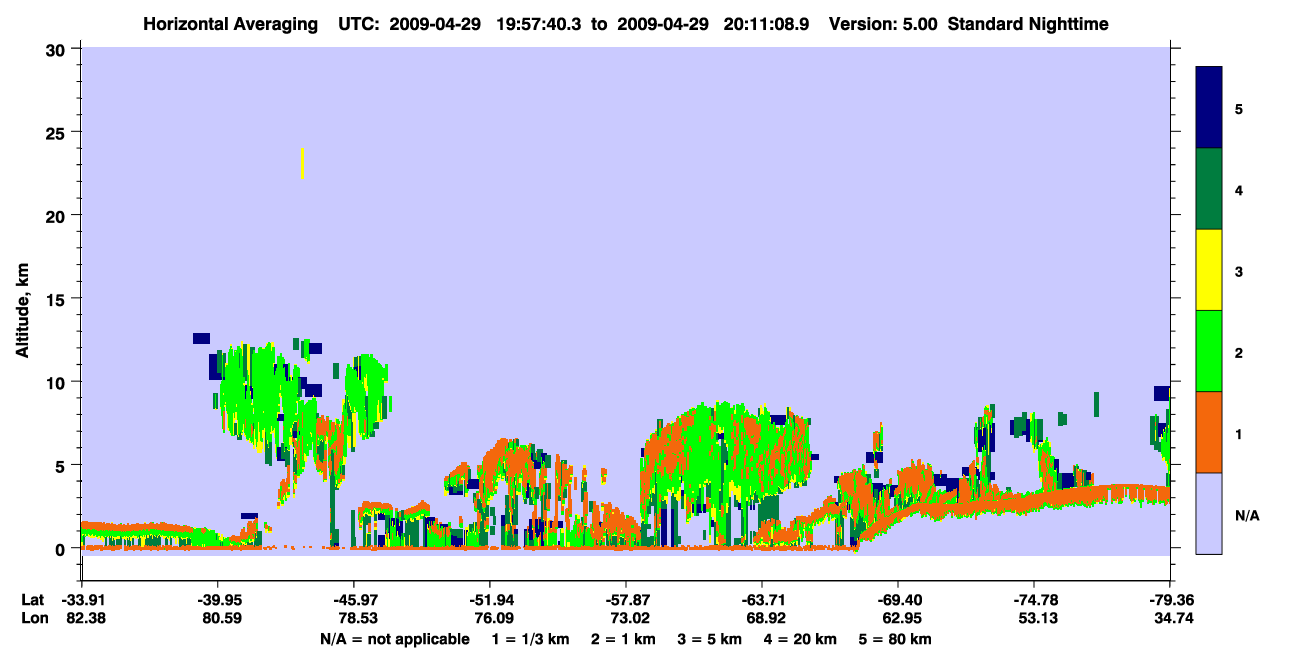
Task: Click the latitude value -33.91
Action: click(x=81, y=600)
